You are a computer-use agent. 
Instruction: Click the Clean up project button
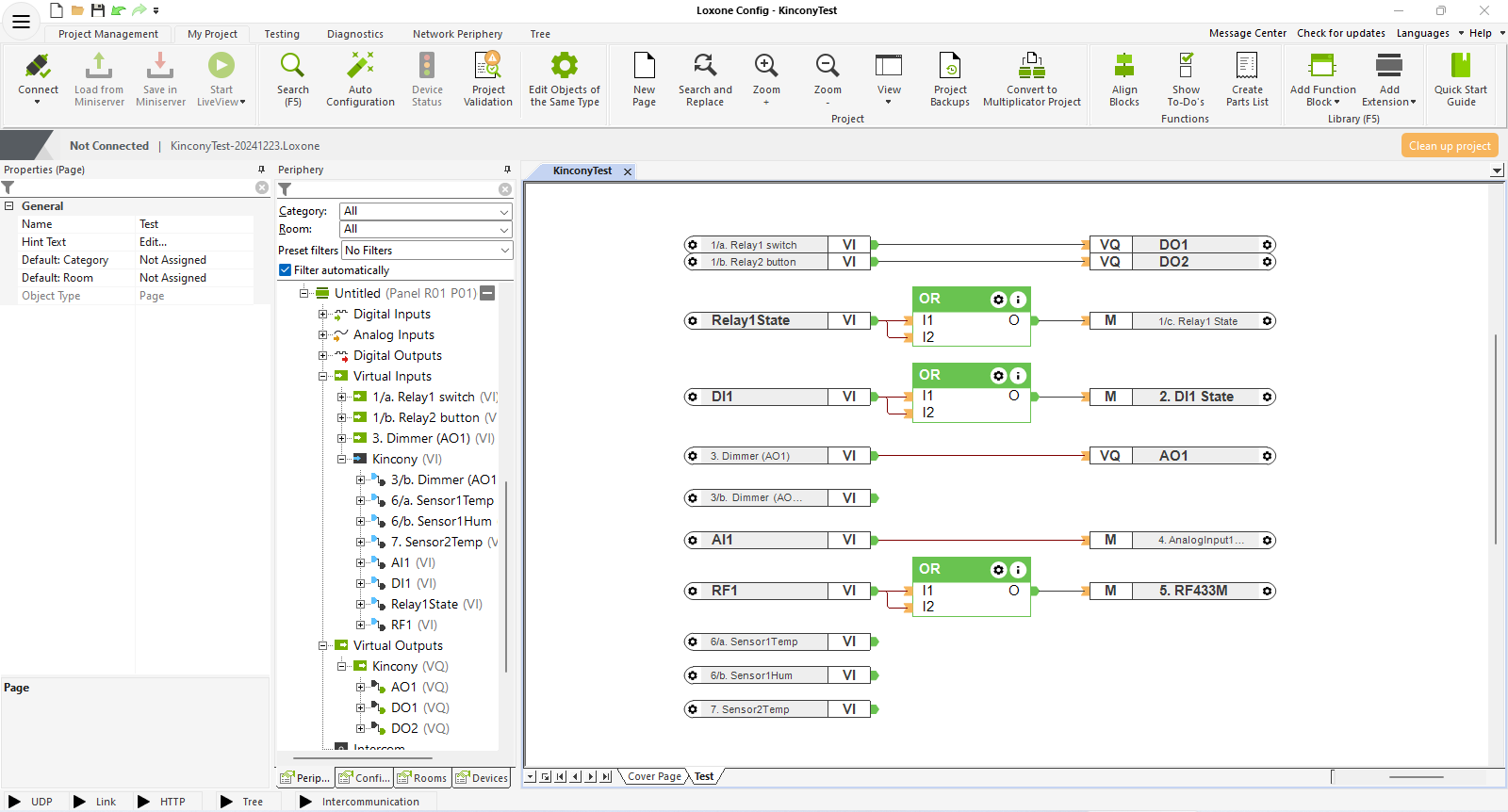tap(1450, 146)
